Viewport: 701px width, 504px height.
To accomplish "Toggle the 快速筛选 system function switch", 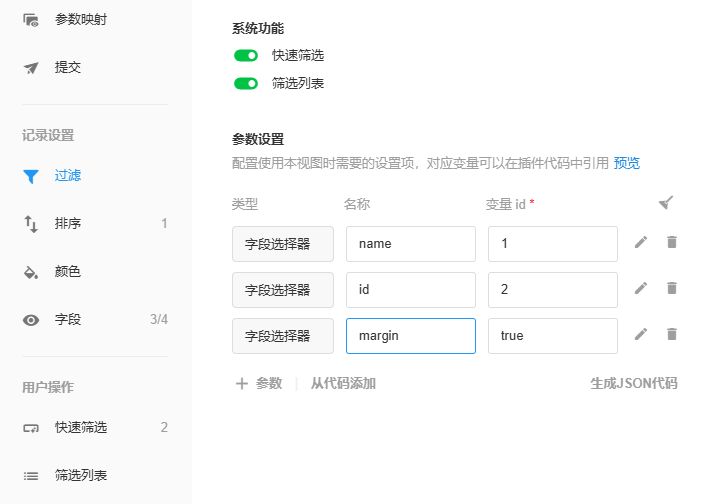I will [x=246, y=55].
